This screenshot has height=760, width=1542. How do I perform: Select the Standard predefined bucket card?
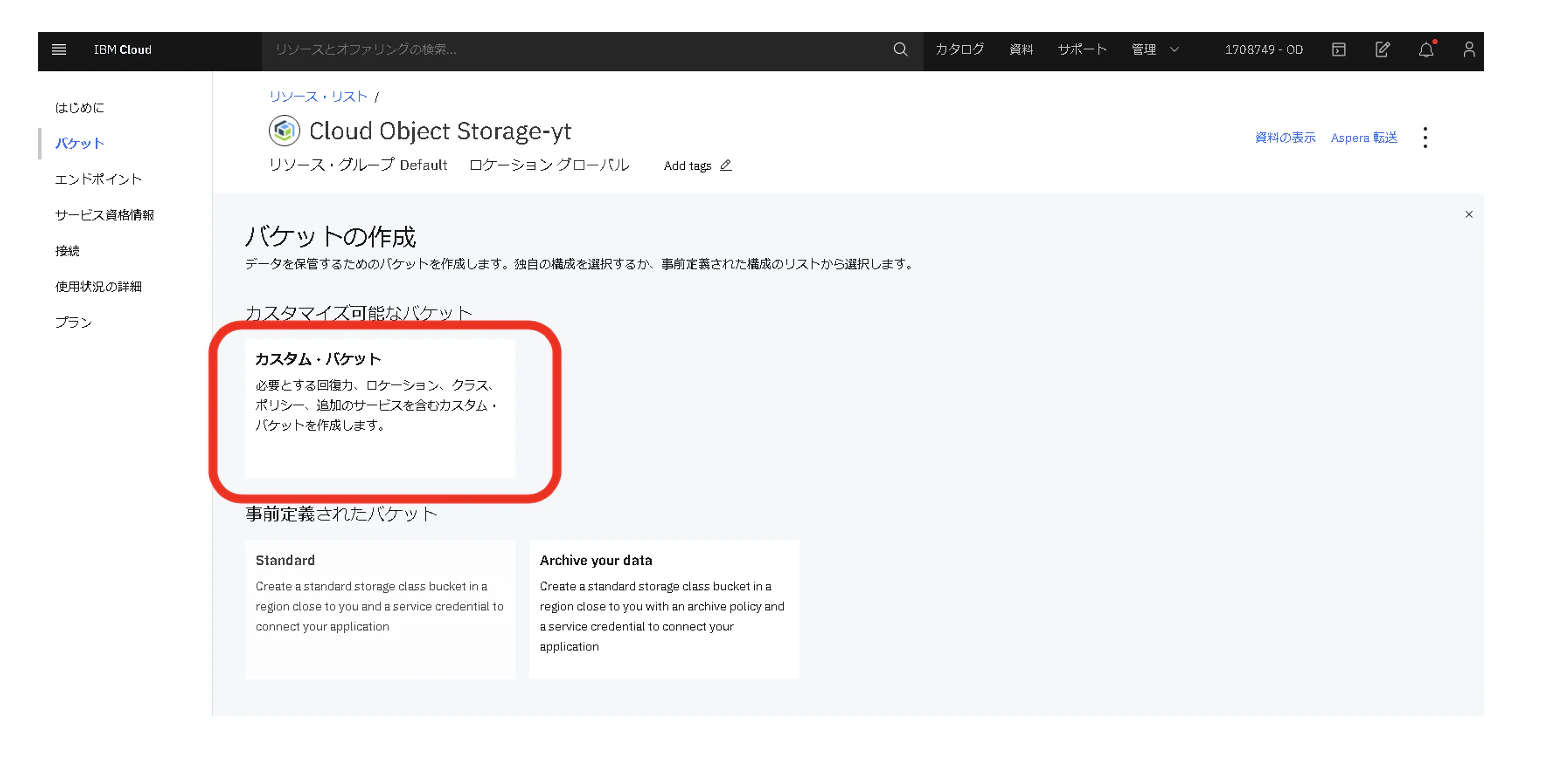point(380,610)
